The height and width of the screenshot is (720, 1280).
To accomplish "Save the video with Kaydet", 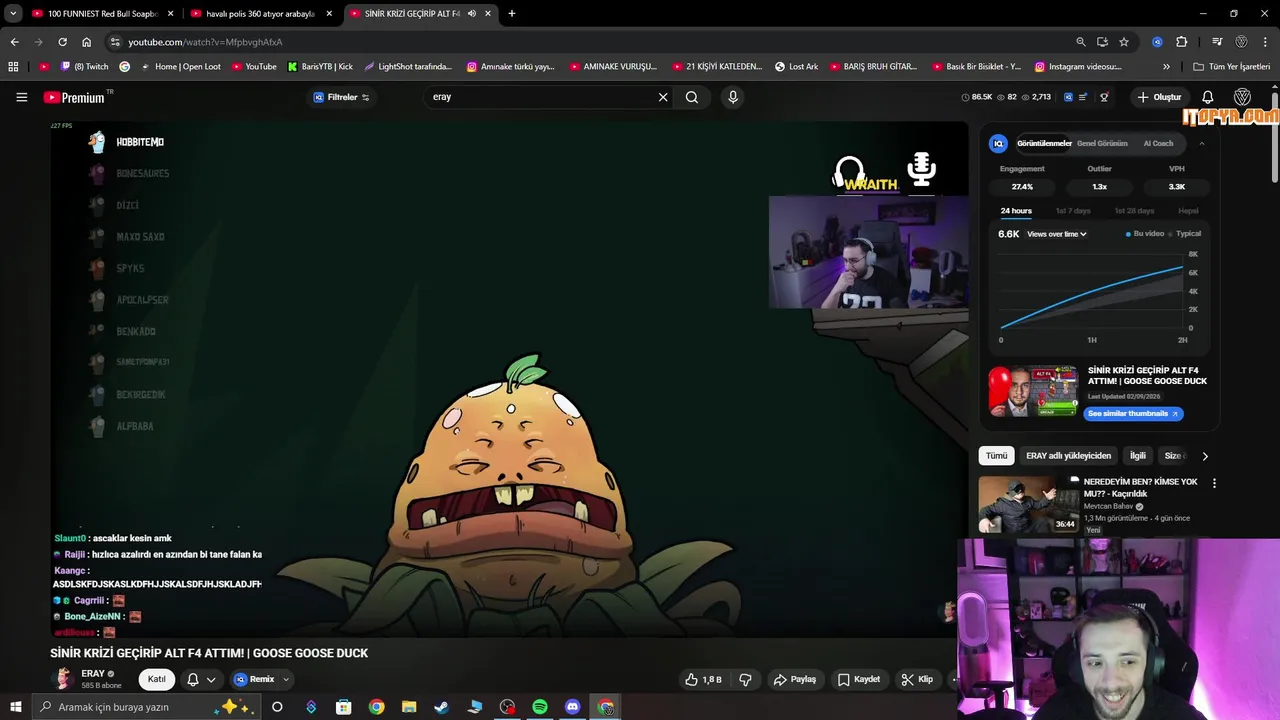I will pos(859,679).
